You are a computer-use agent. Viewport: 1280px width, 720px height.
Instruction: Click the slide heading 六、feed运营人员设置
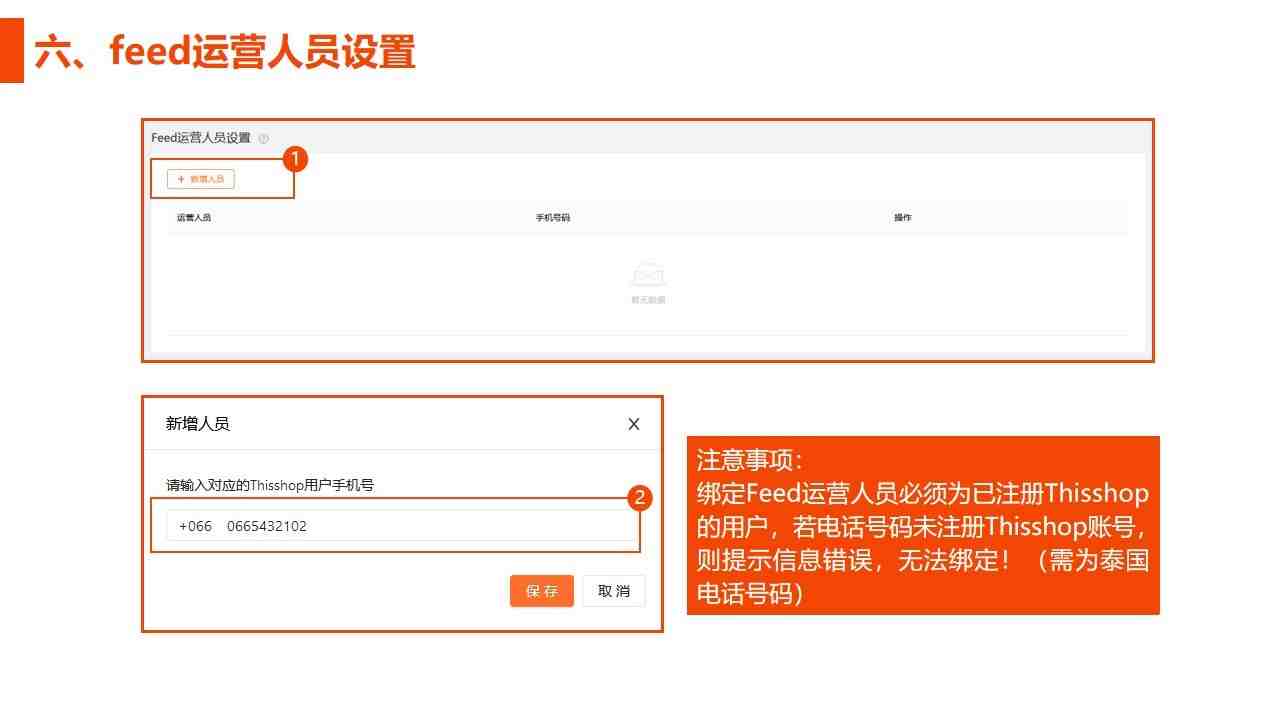[225, 51]
